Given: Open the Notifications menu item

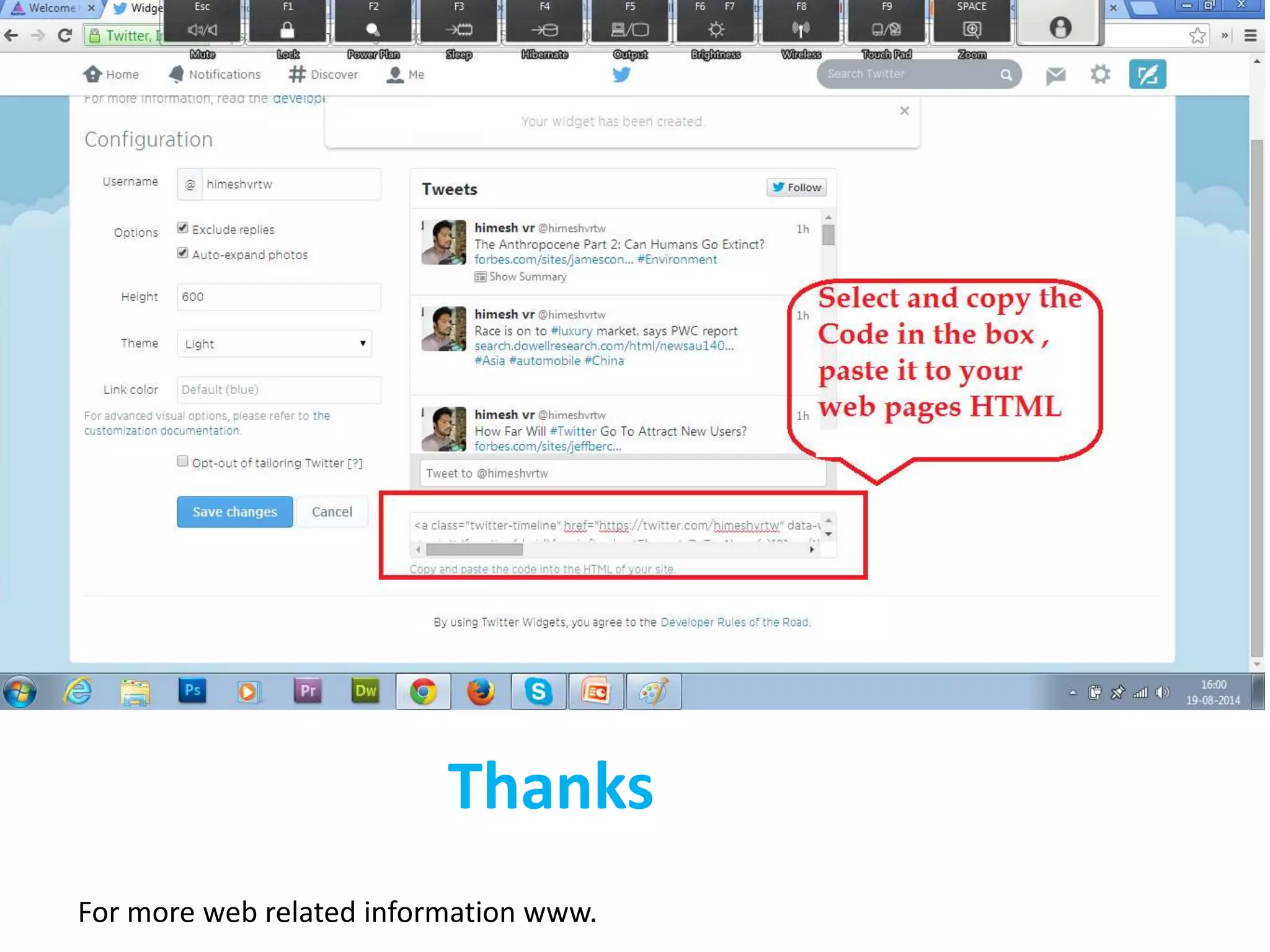Looking at the screenshot, I should (215, 74).
